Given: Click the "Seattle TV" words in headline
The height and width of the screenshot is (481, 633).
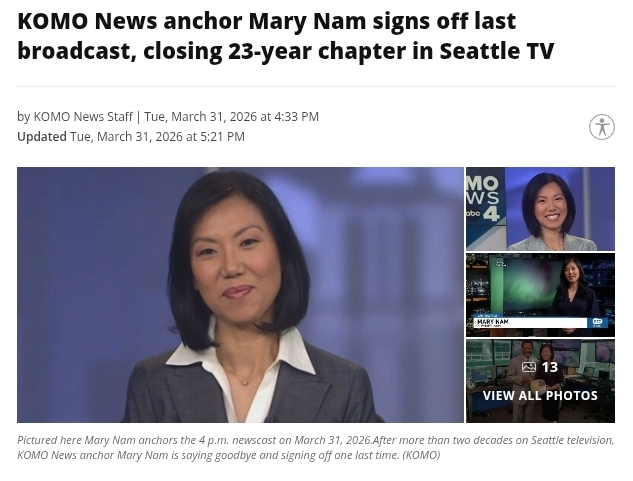Looking at the screenshot, I should pos(497,50).
